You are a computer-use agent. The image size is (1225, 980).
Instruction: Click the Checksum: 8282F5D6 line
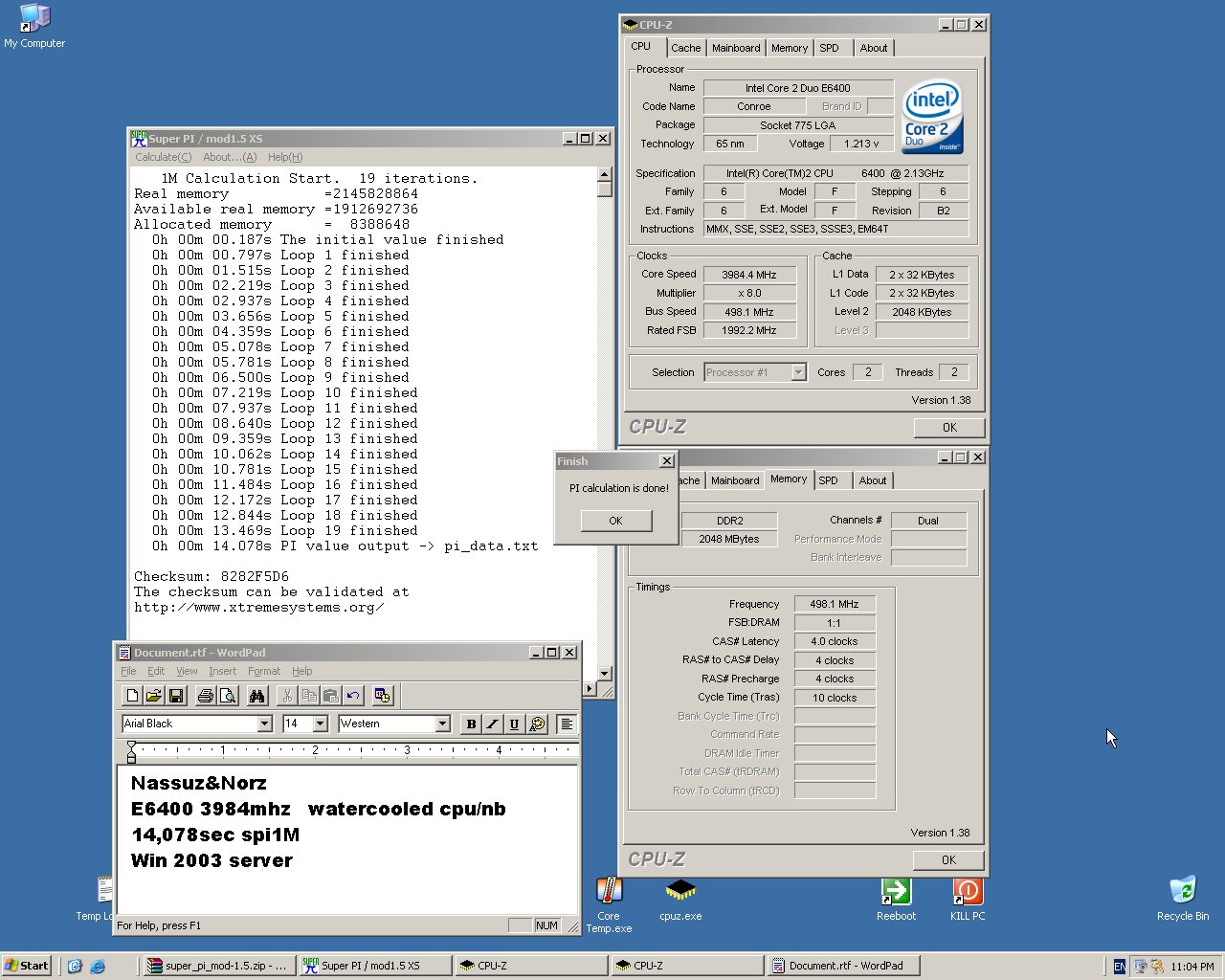[x=212, y=576]
